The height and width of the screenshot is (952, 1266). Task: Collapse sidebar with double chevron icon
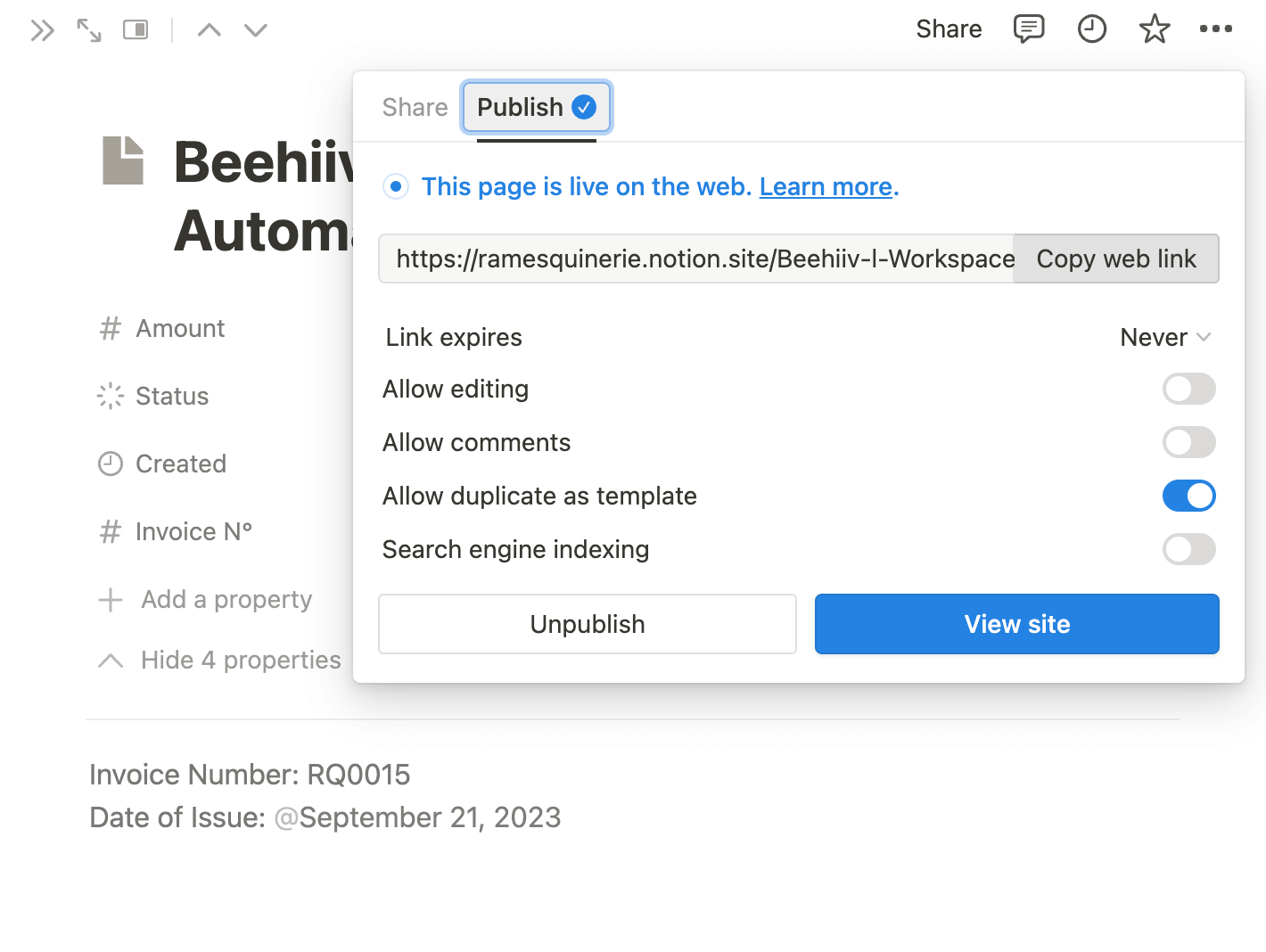click(x=42, y=30)
